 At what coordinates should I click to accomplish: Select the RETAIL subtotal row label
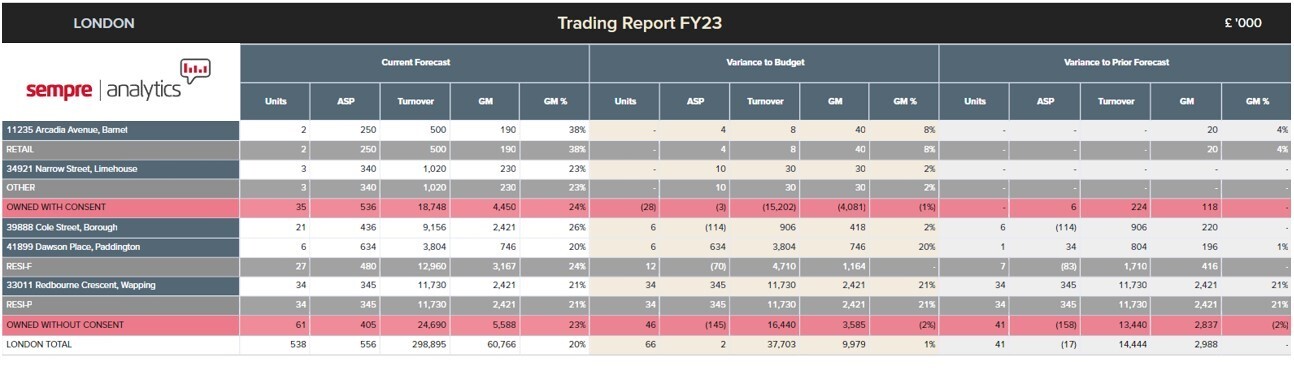pos(120,149)
